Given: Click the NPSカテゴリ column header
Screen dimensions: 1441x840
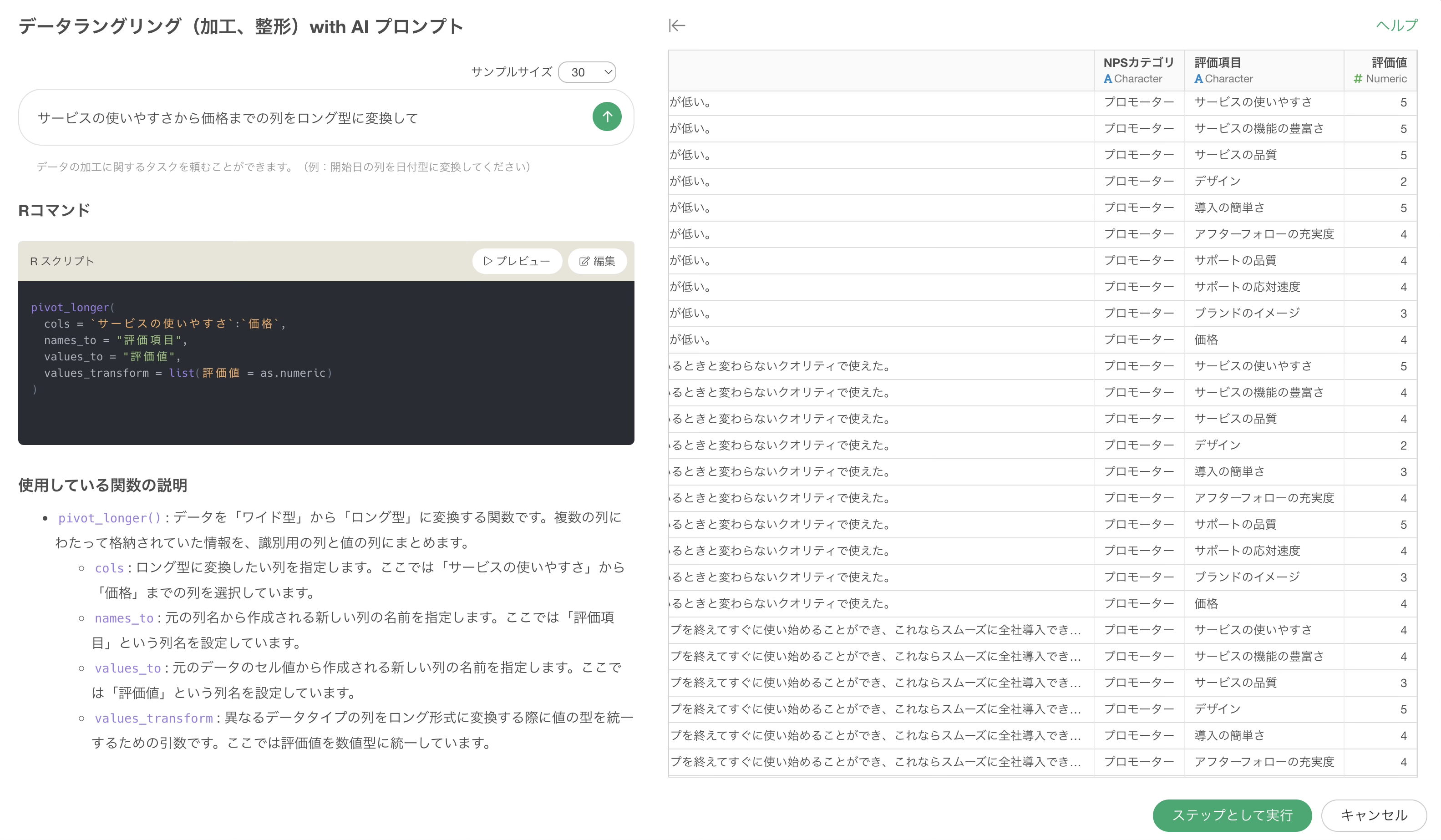Looking at the screenshot, I should pyautogui.click(x=1138, y=63).
